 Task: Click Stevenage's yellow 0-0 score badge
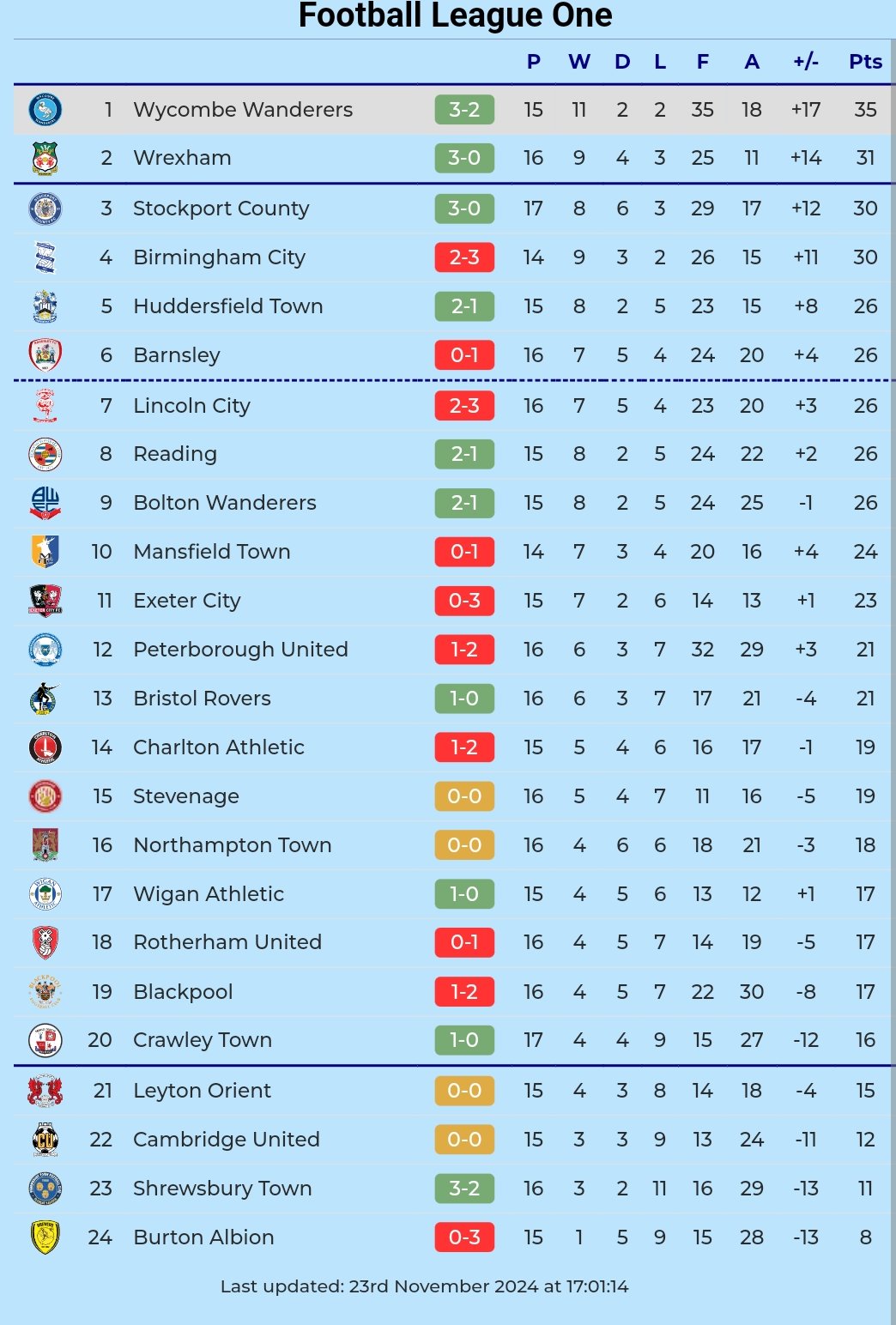coord(464,796)
